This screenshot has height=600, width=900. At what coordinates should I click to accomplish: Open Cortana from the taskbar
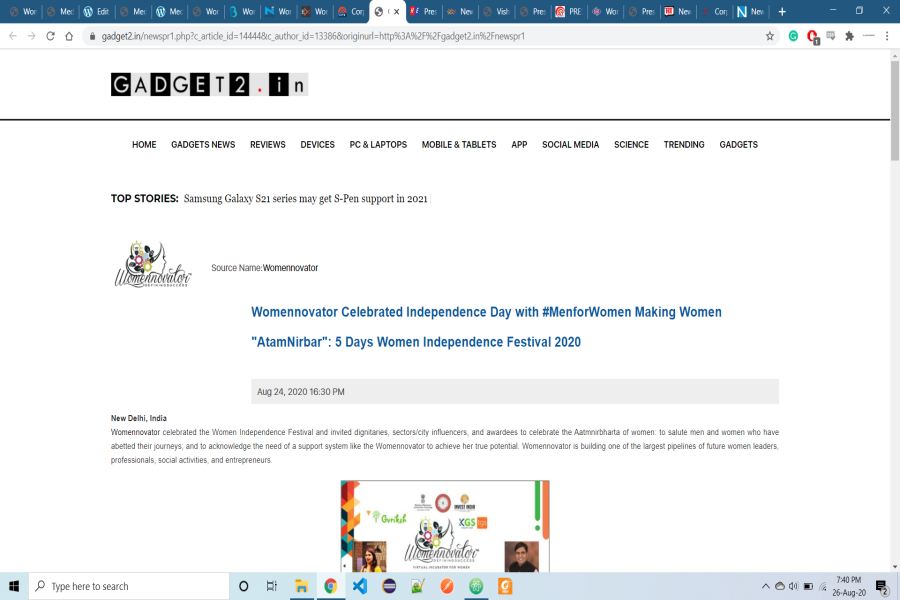[243, 586]
